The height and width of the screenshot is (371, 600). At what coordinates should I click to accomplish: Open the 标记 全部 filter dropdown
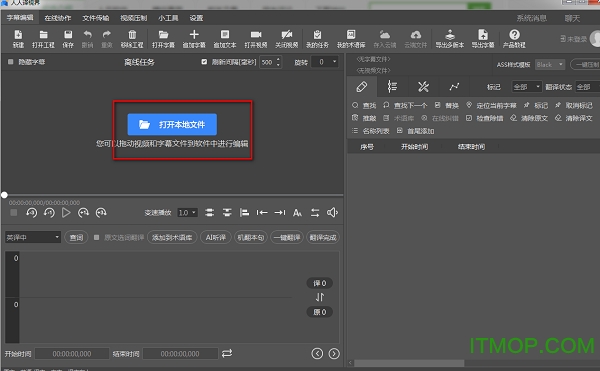527,87
